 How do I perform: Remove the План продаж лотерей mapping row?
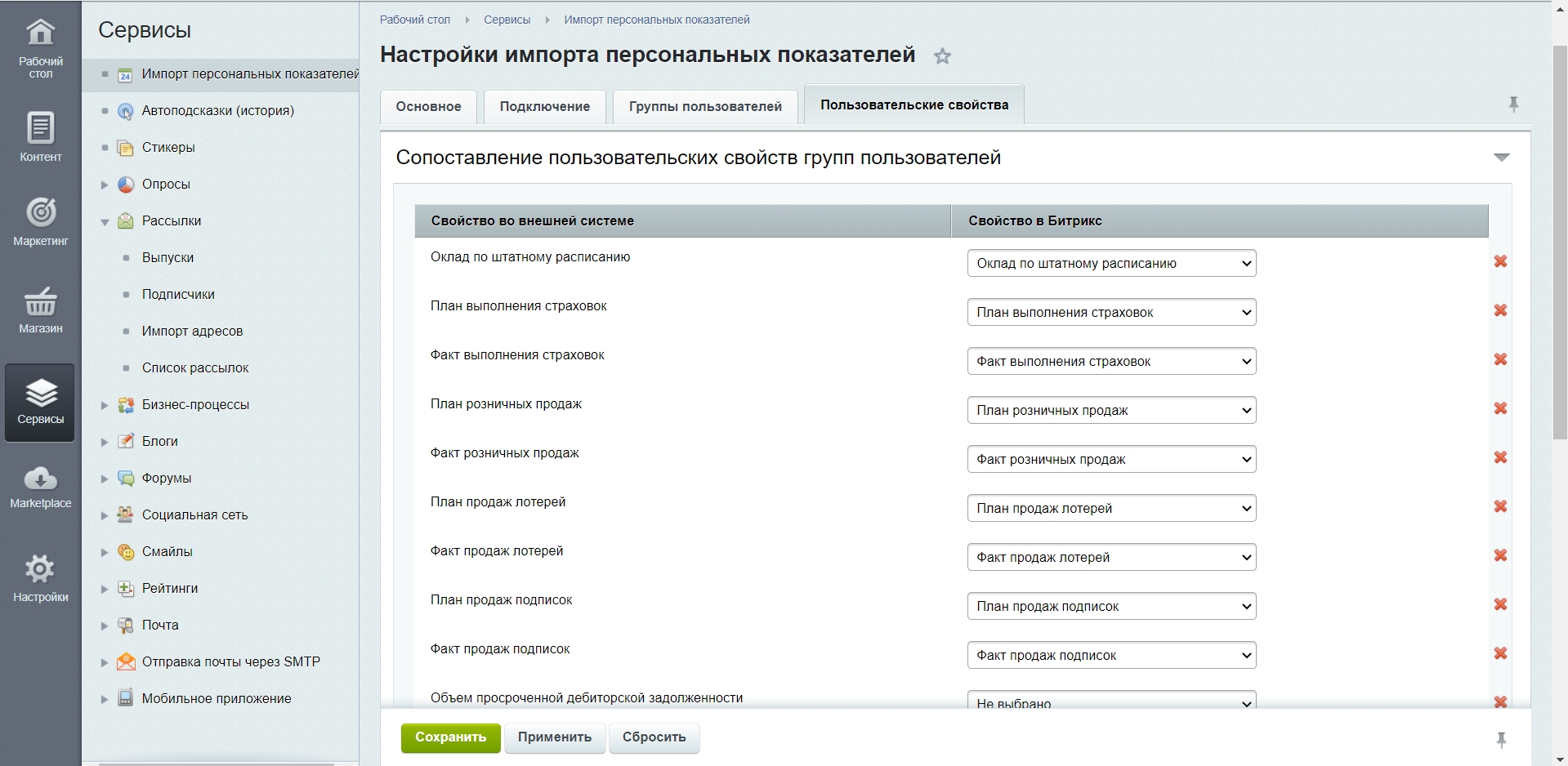point(1500,506)
